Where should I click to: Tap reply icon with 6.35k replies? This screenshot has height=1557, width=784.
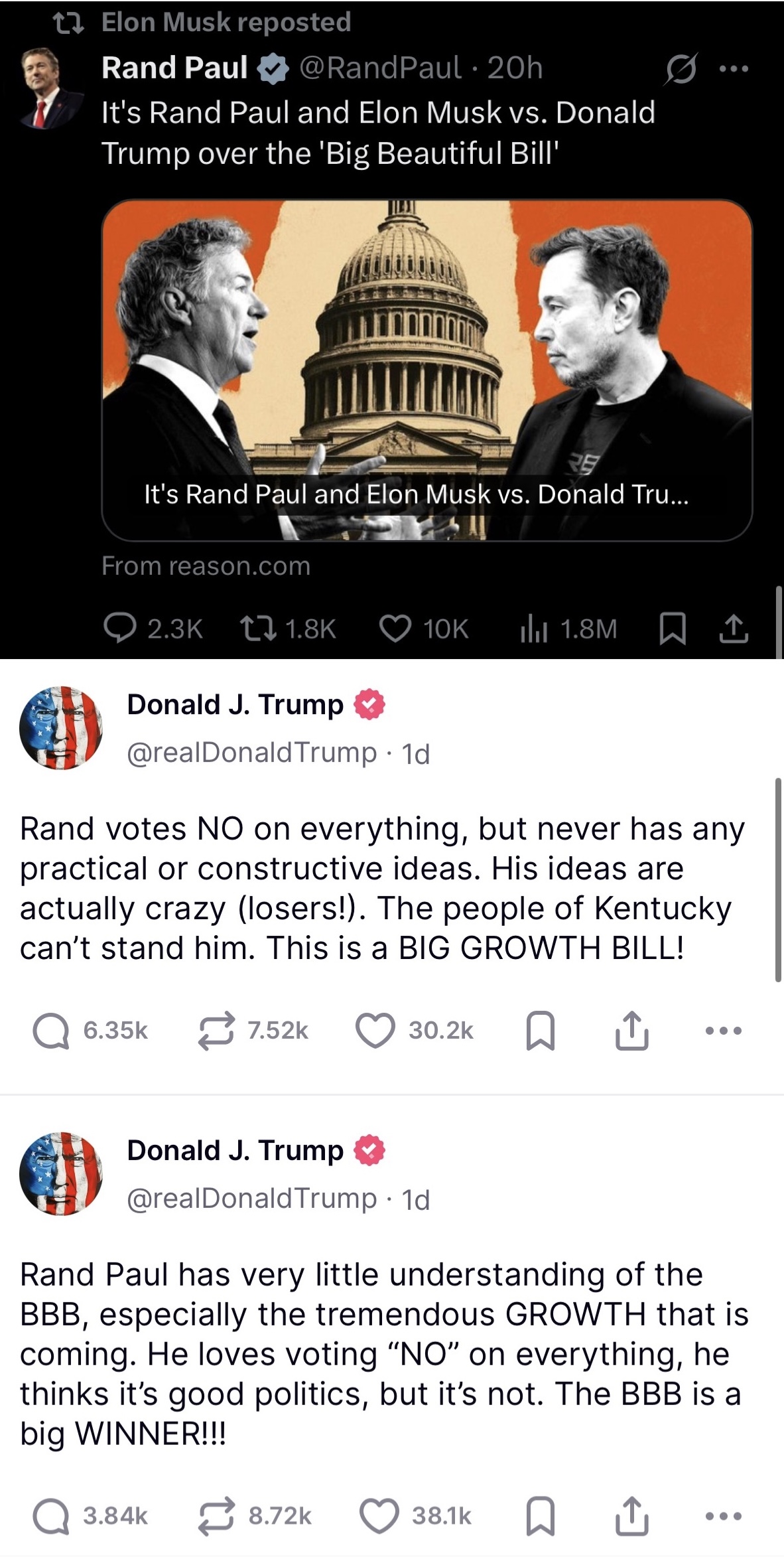pyautogui.click(x=50, y=1031)
